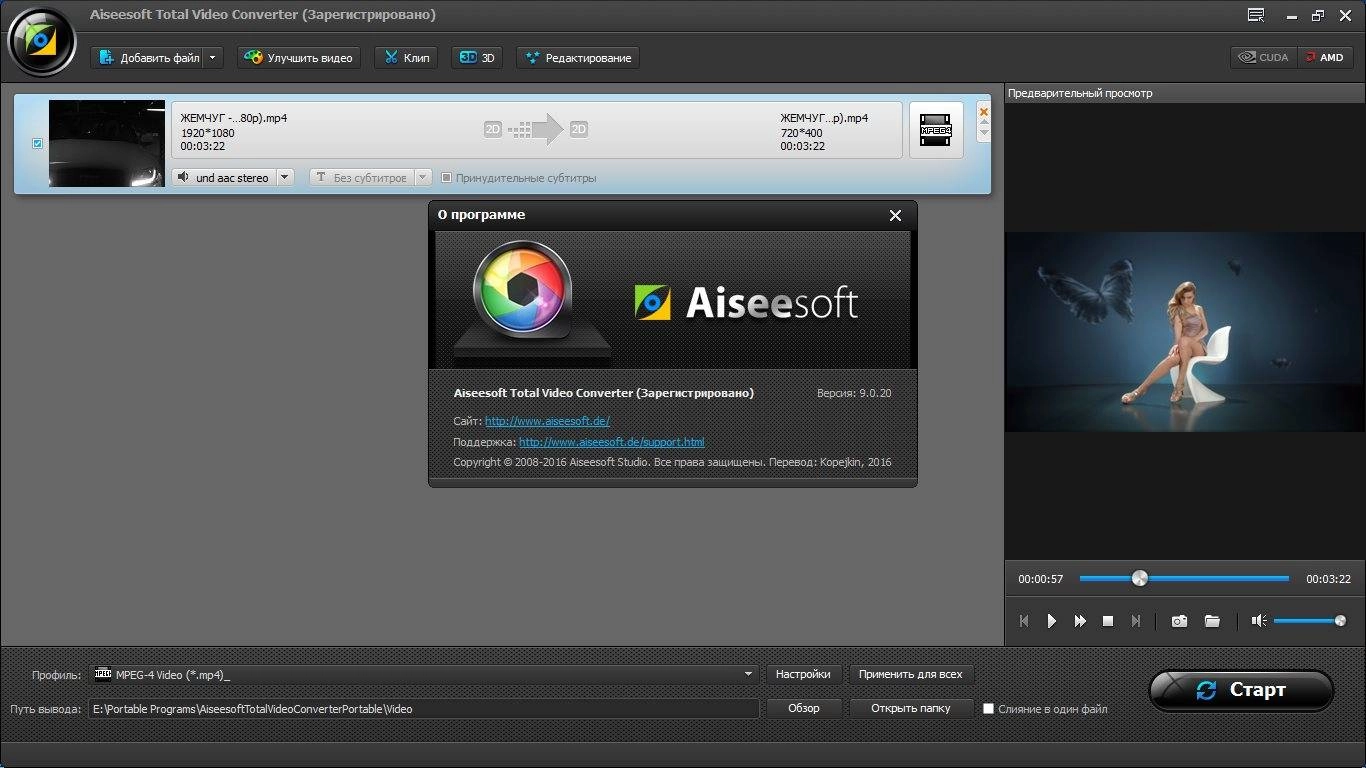Enable Принудительные субтитры checkbox
1366x768 pixels.
(x=446, y=178)
